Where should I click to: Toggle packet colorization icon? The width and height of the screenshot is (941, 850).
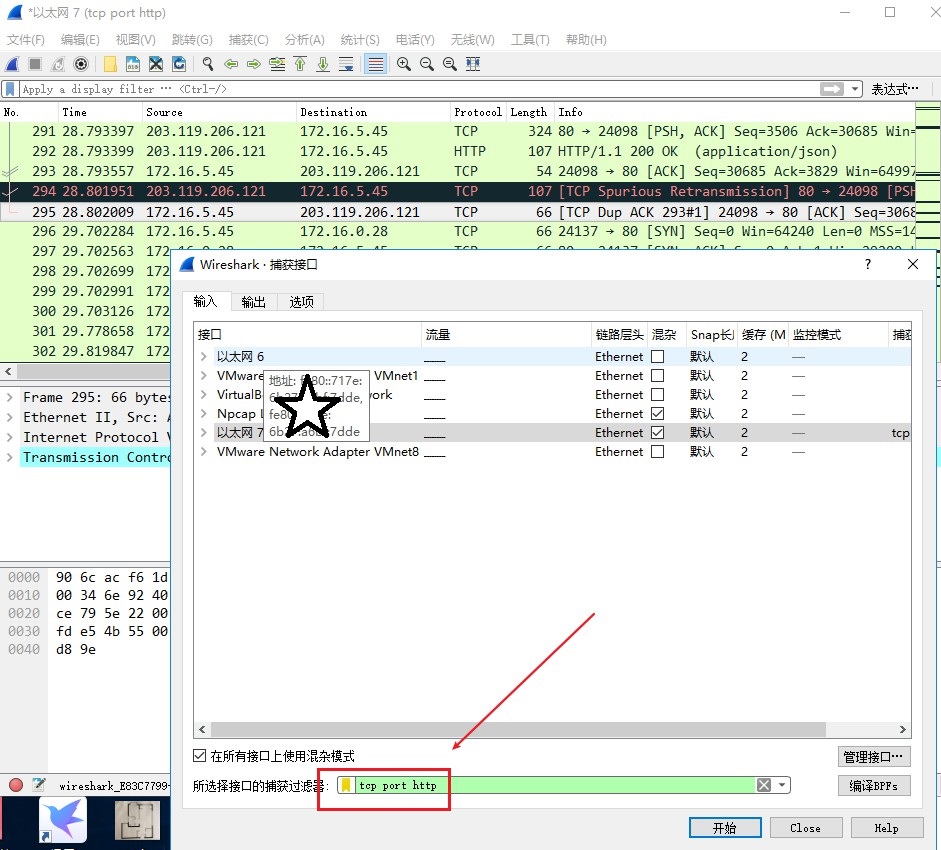coord(376,64)
